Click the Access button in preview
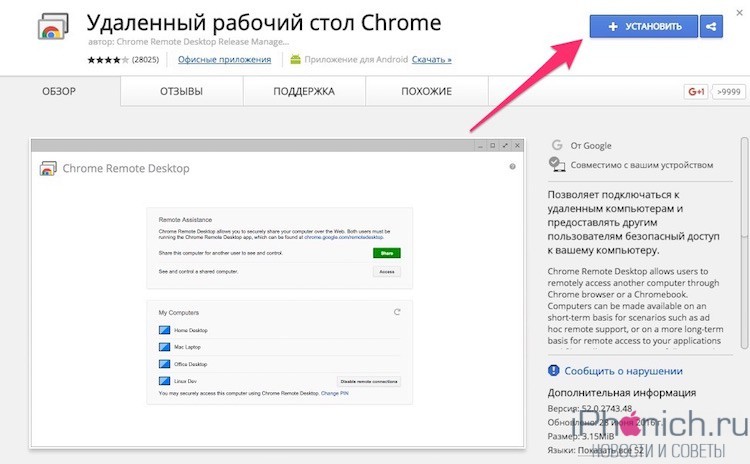750x464 pixels. click(386, 272)
